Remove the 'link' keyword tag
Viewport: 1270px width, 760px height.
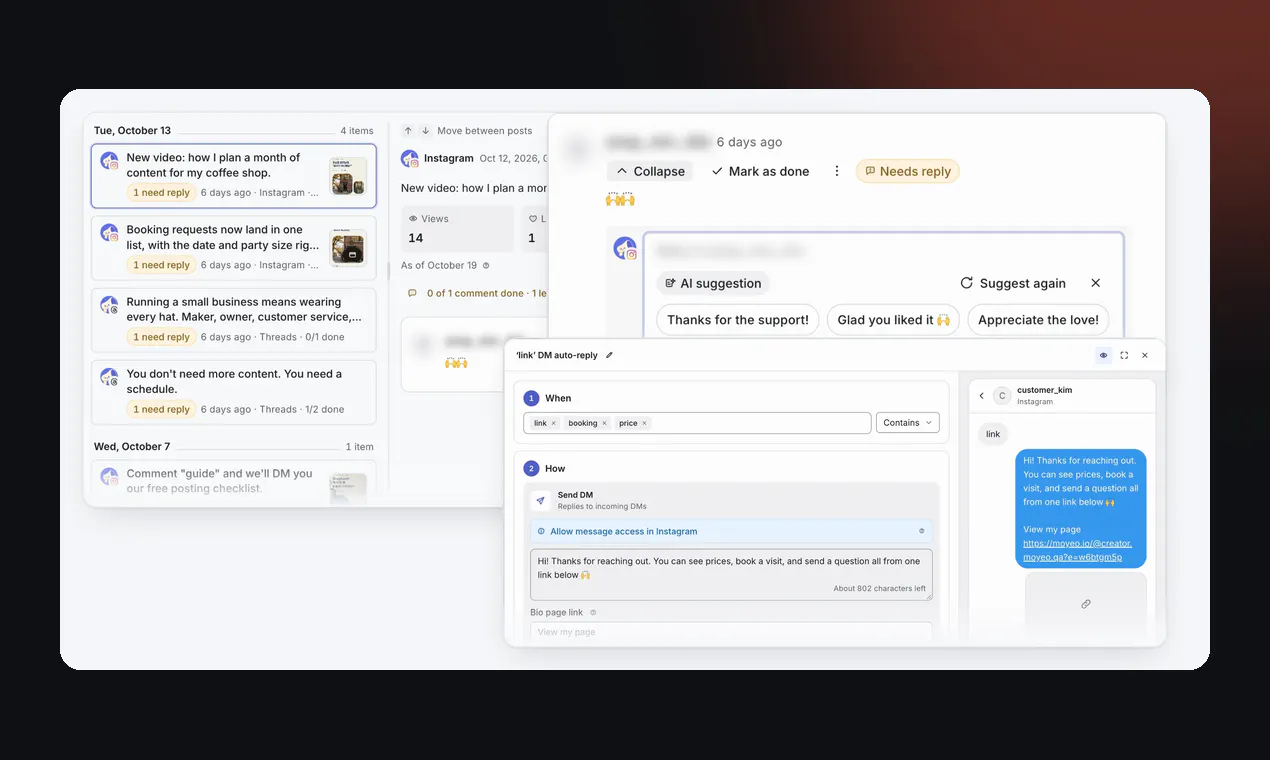[x=554, y=423]
